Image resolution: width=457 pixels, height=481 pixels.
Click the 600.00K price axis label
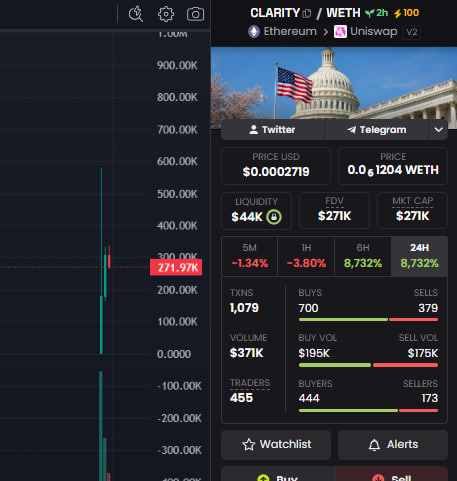pyautogui.click(x=177, y=161)
